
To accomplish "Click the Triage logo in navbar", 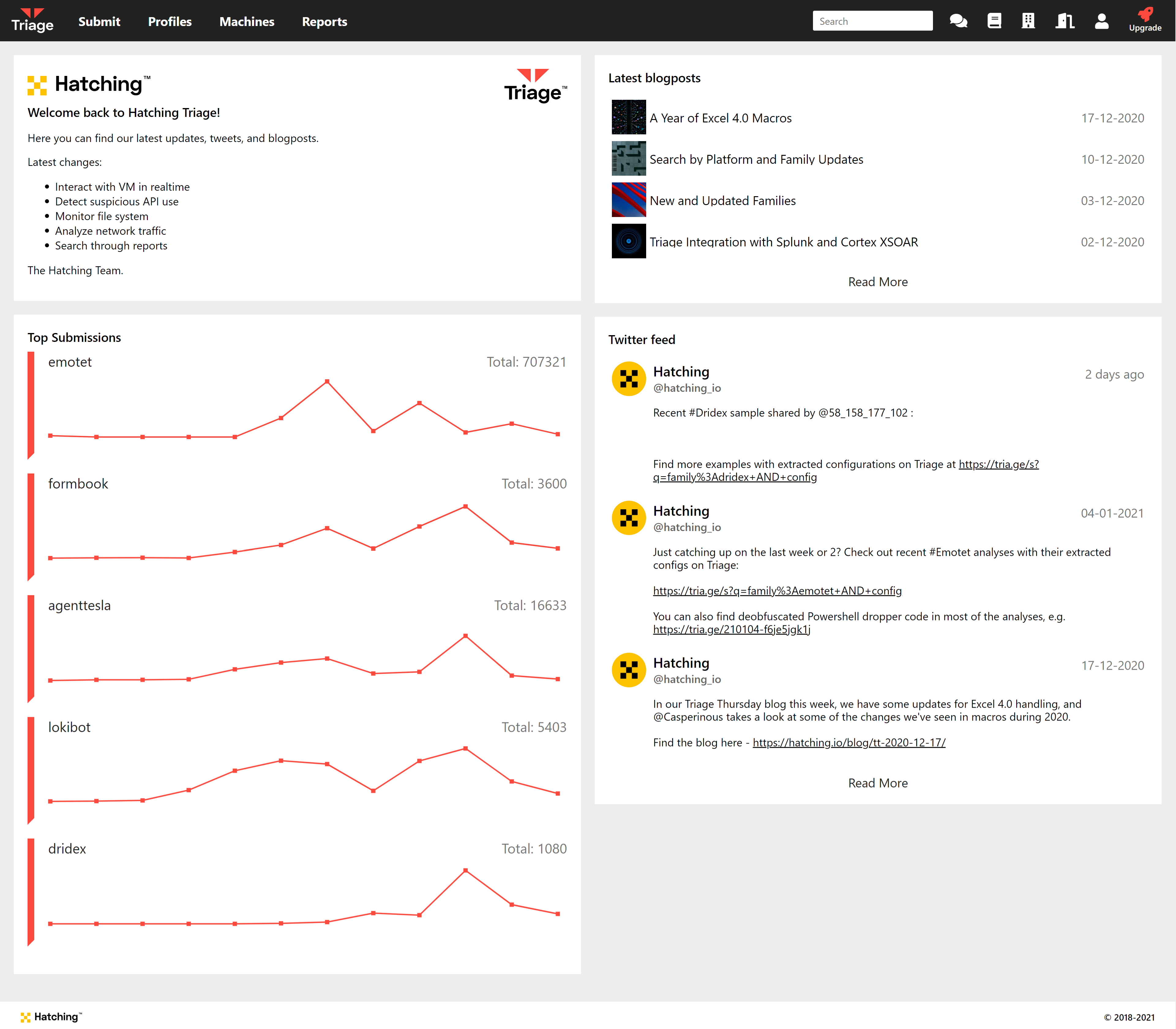I will click(x=32, y=21).
